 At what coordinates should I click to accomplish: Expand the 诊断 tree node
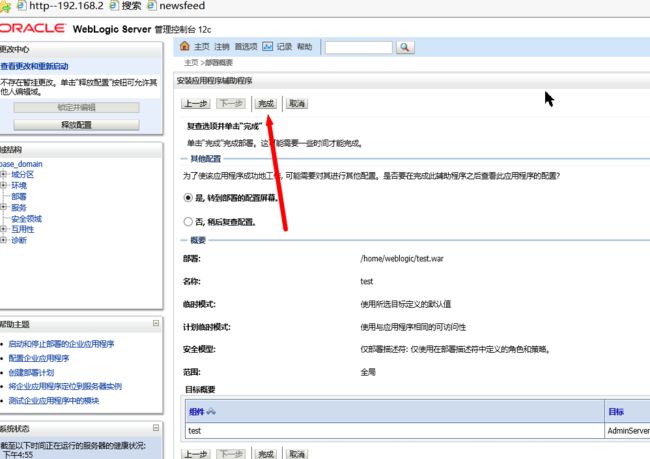click(x=3, y=240)
